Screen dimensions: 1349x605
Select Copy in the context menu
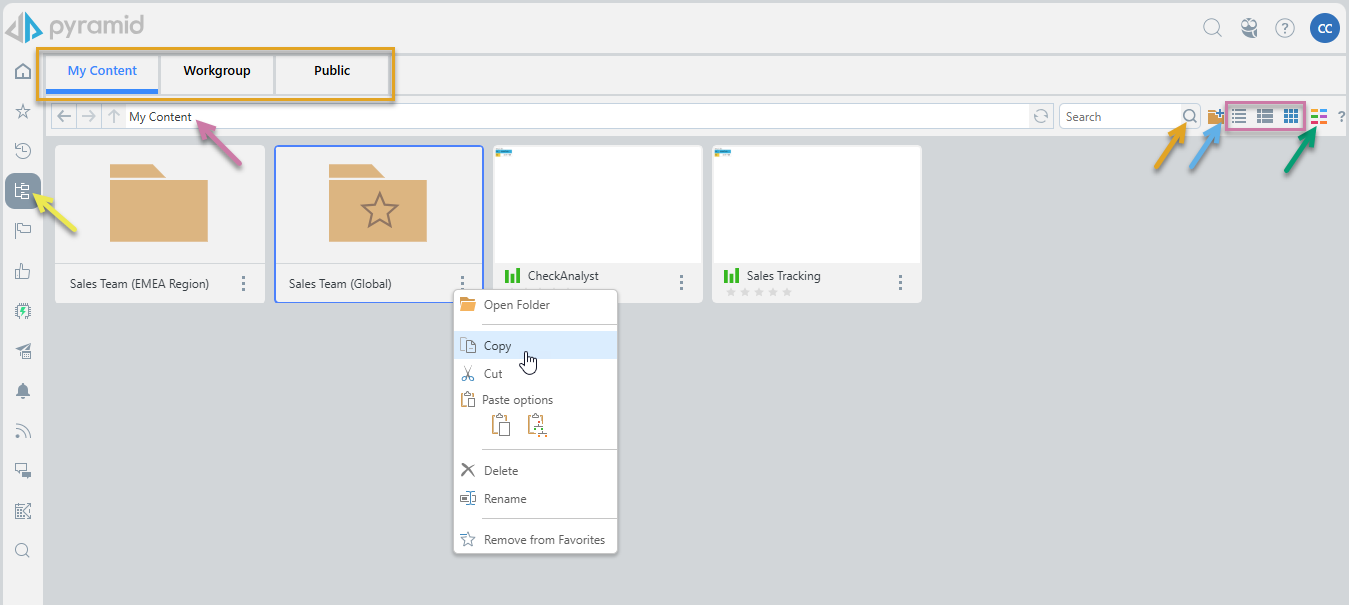(x=497, y=346)
